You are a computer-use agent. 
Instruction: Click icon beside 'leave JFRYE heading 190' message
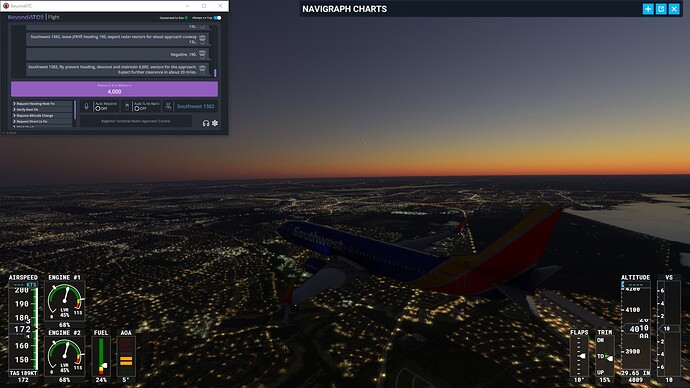tap(202, 39)
